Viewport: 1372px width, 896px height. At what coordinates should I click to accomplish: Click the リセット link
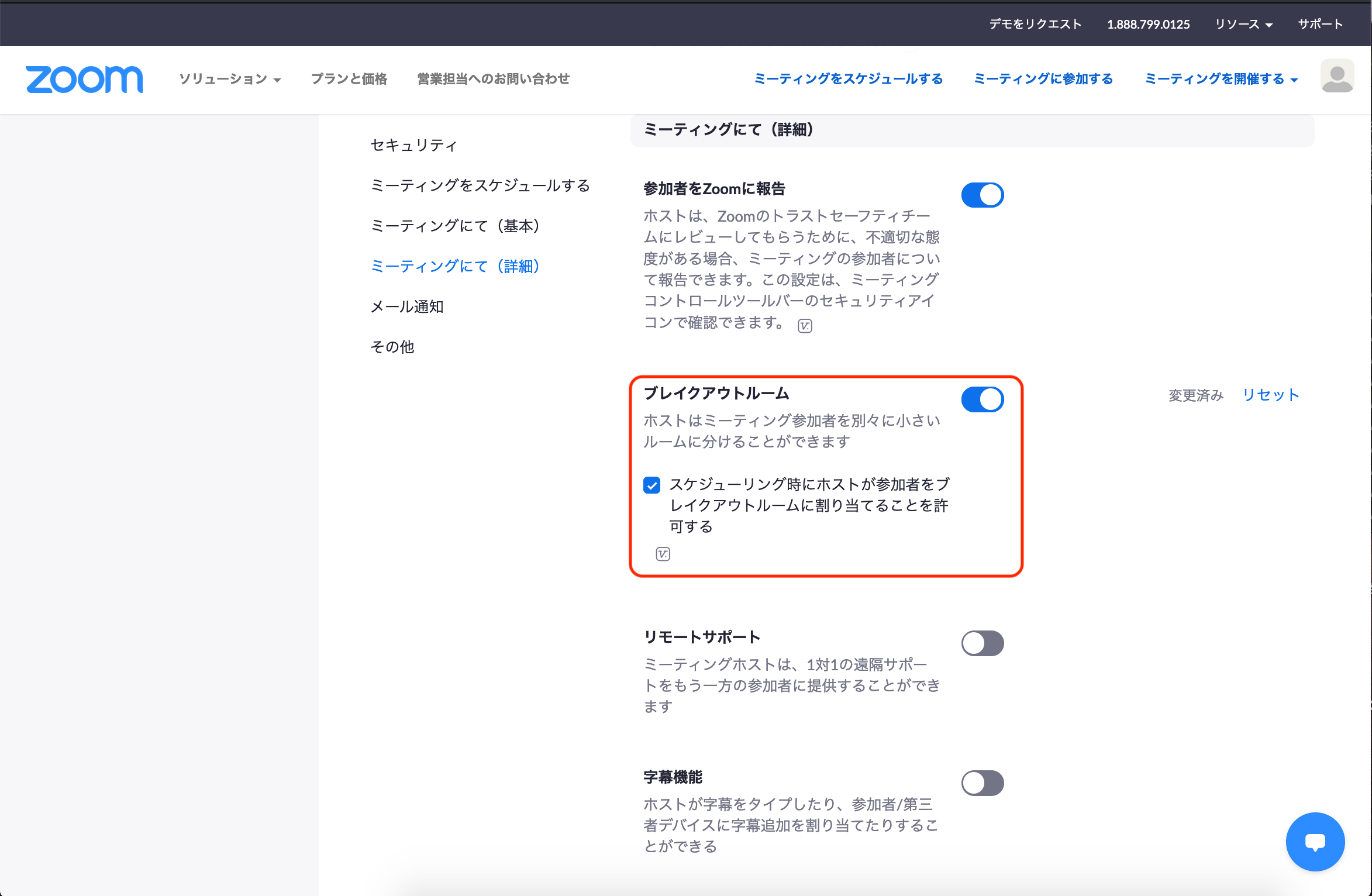coord(1270,394)
